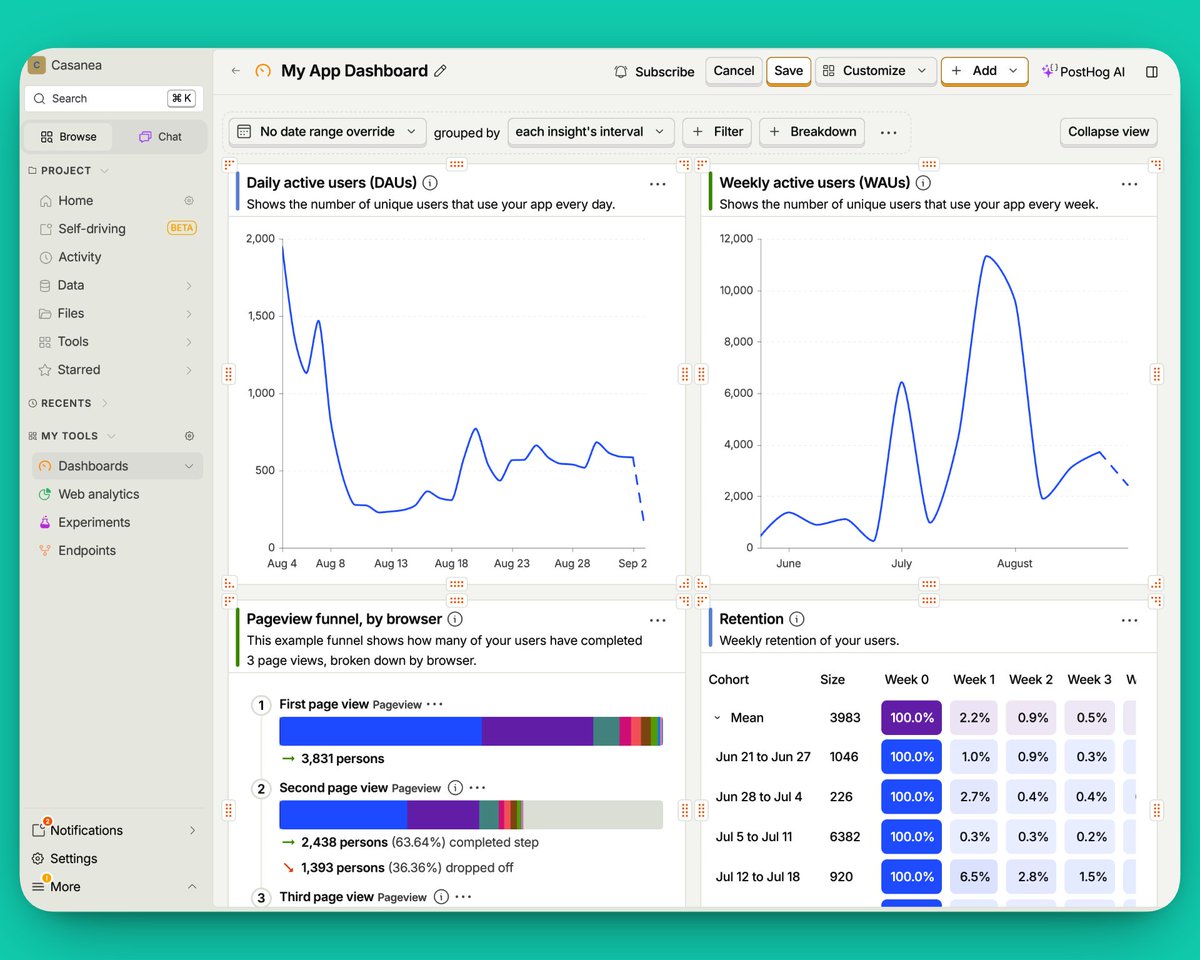Expand the Add button dropdown arrow
This screenshot has height=960, width=1200.
[x=1013, y=71]
